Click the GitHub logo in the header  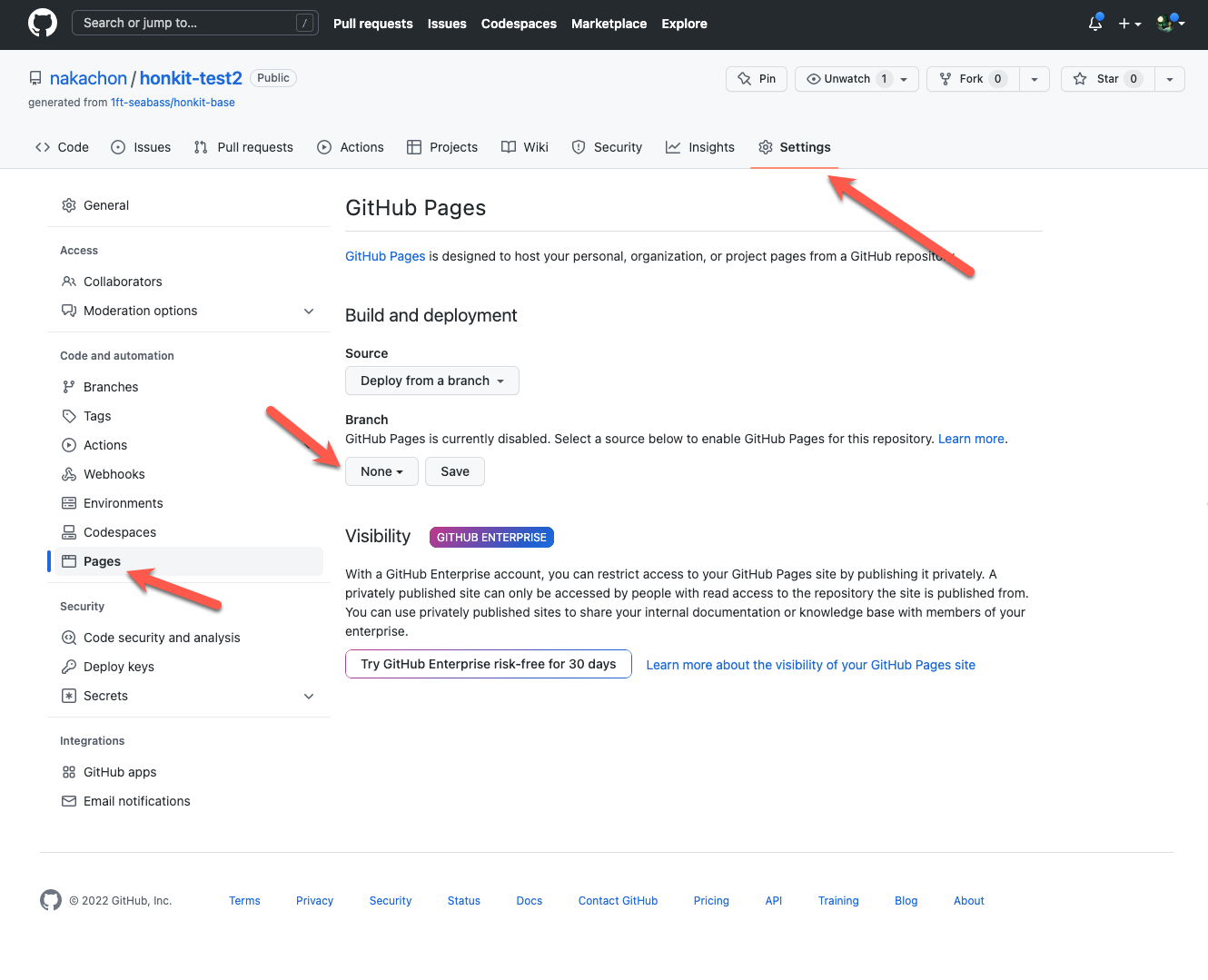[x=43, y=23]
